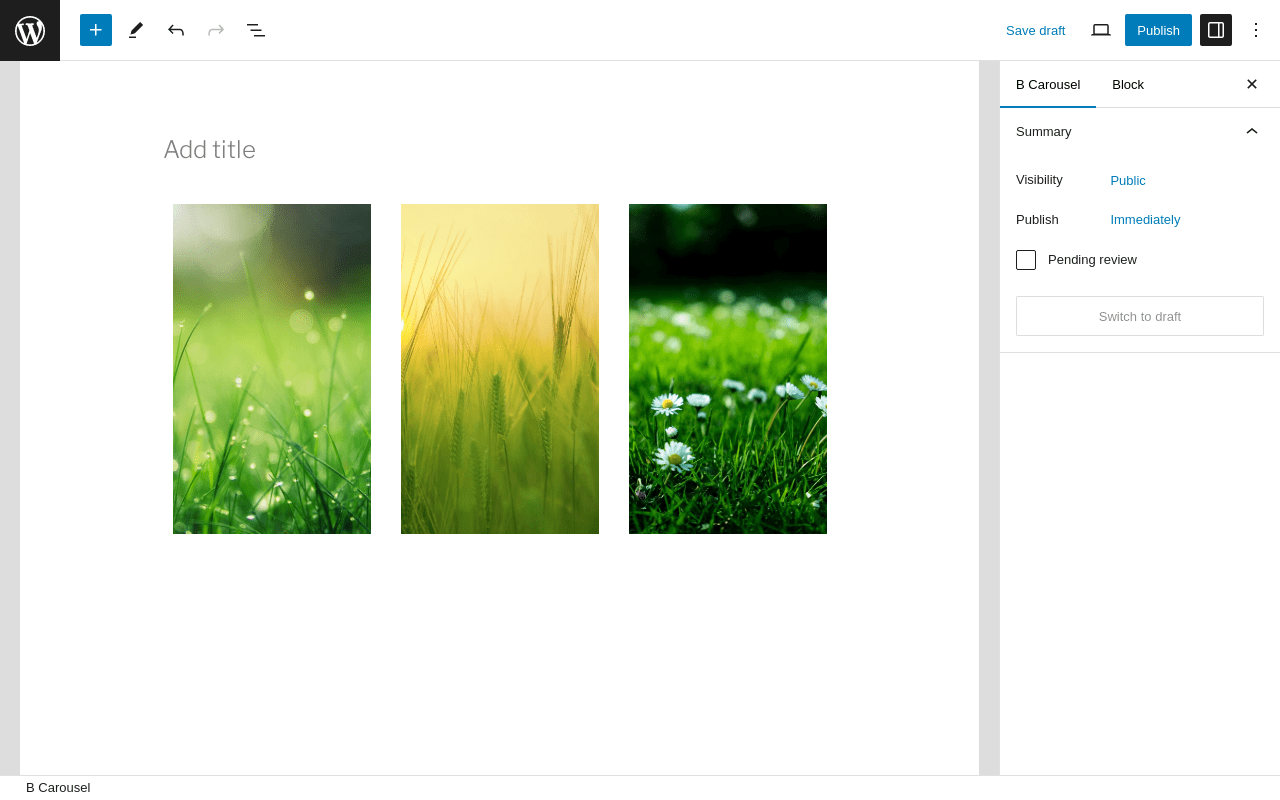Screen dimensions: 1280x800
Task: Open the WordPress logo menu
Action: (x=30, y=30)
